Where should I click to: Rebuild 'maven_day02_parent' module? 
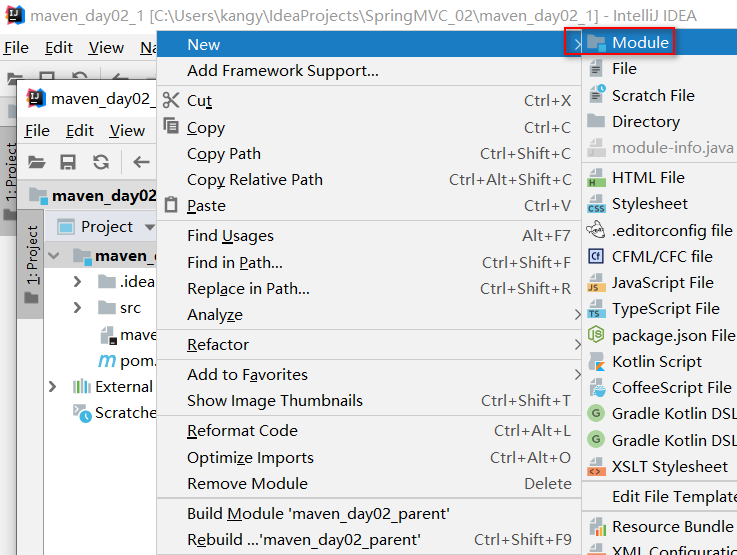coord(369,539)
